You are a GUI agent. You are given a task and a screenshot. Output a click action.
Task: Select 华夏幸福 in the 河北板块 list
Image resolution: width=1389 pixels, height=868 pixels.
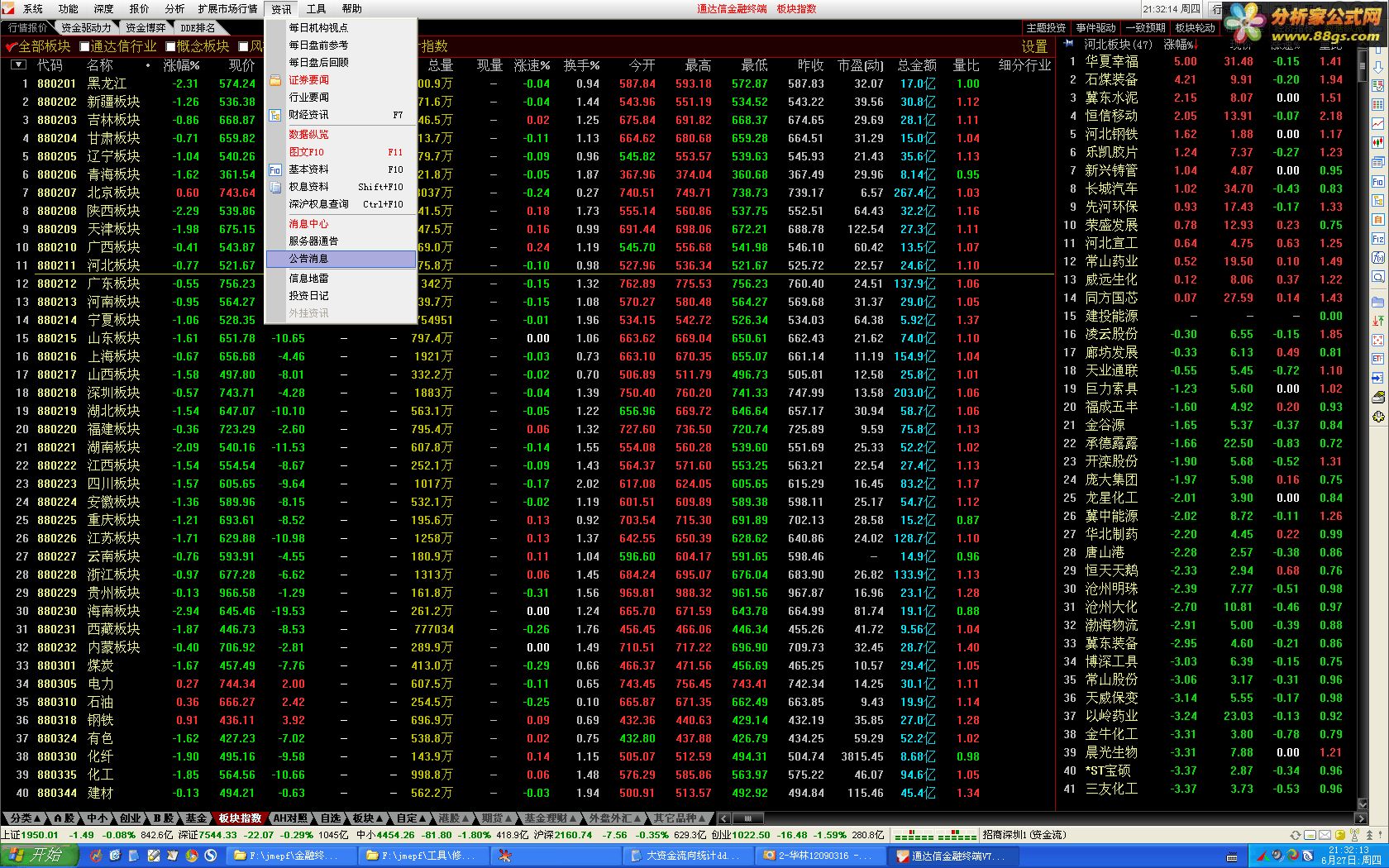[1111, 61]
